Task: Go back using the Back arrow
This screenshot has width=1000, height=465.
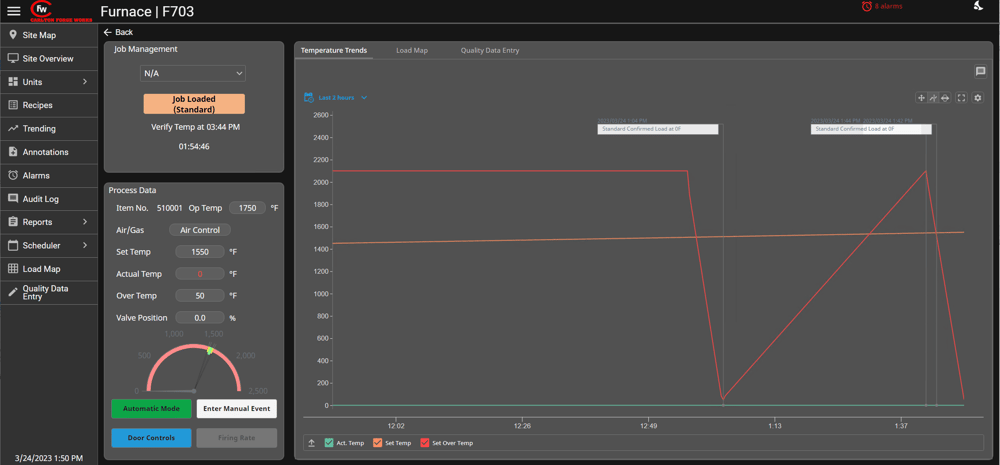Action: point(118,32)
